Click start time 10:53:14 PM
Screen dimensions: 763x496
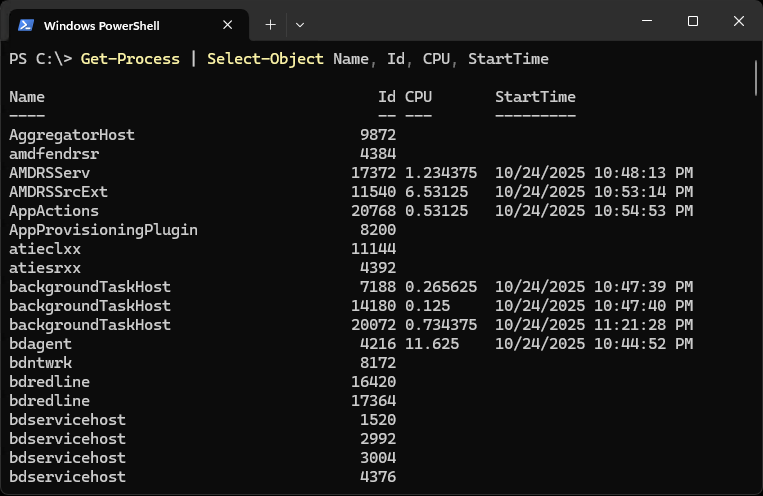pyautogui.click(x=643, y=192)
